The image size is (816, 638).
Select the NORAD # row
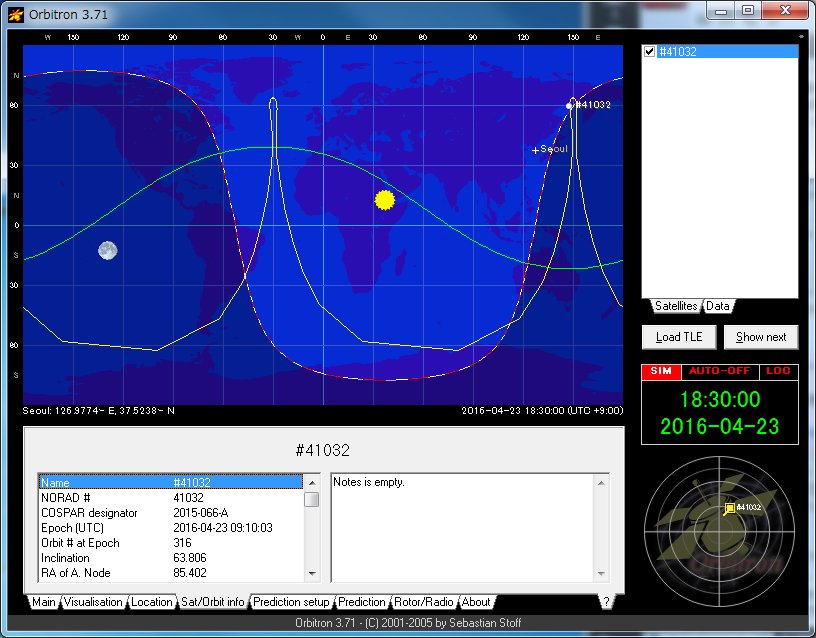tap(171, 497)
